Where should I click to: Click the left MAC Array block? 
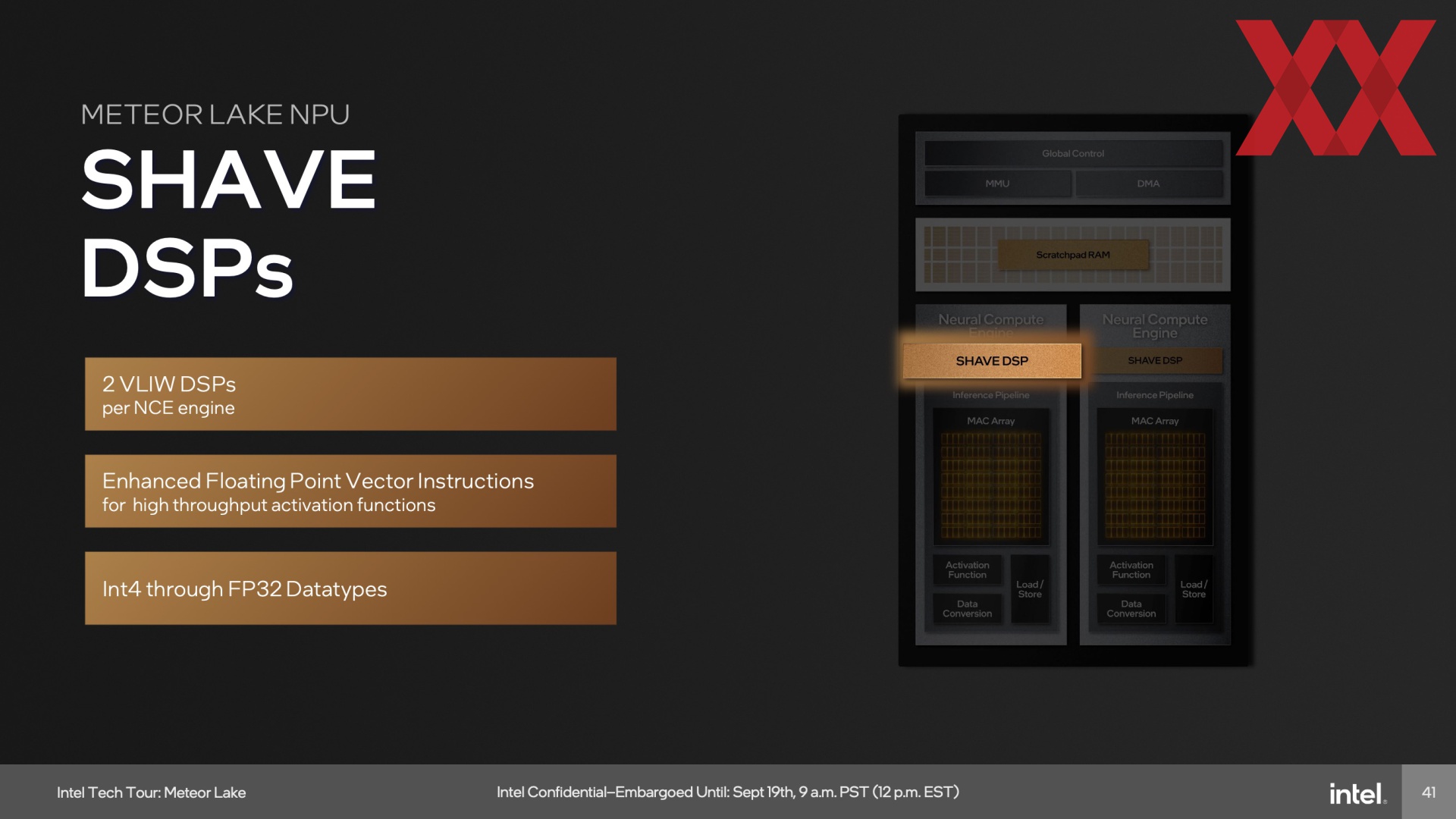[991, 477]
